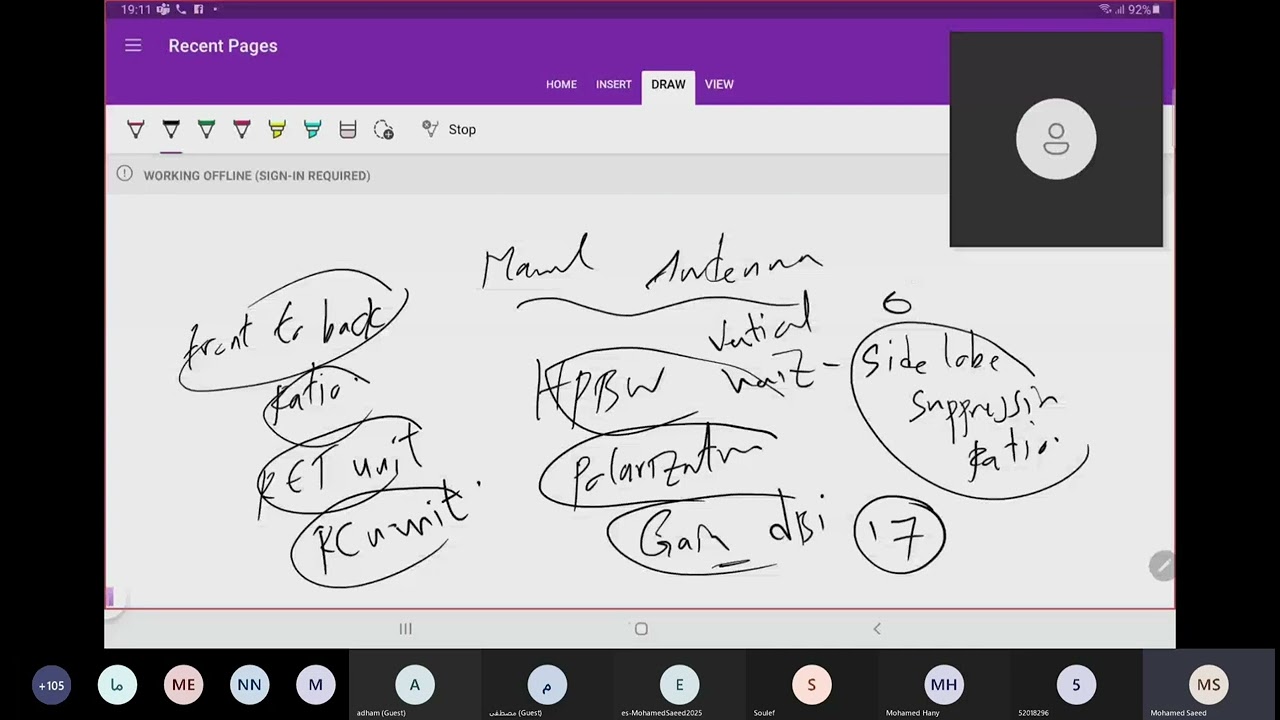This screenshot has width=1280, height=720.
Task: Select Soulef participant tile
Action: (811, 685)
